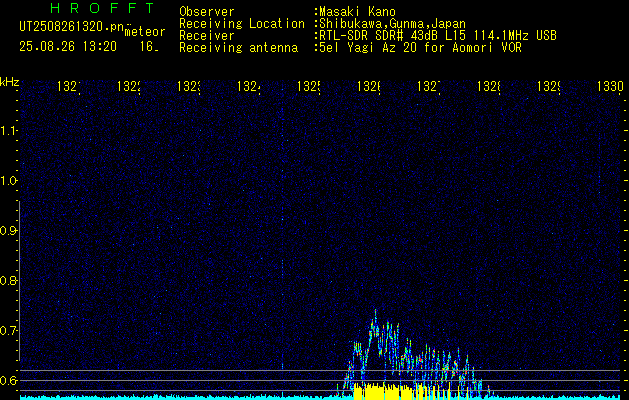The height and width of the screenshot is (400, 629).
Task: Click the 0.8 kHz frequency label
Action: click(8, 281)
